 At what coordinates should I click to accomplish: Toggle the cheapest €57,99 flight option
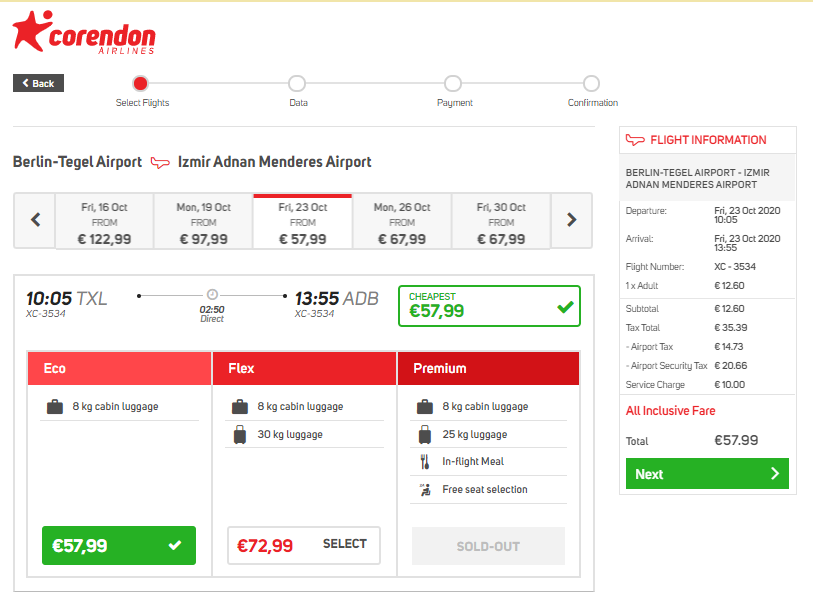(489, 306)
